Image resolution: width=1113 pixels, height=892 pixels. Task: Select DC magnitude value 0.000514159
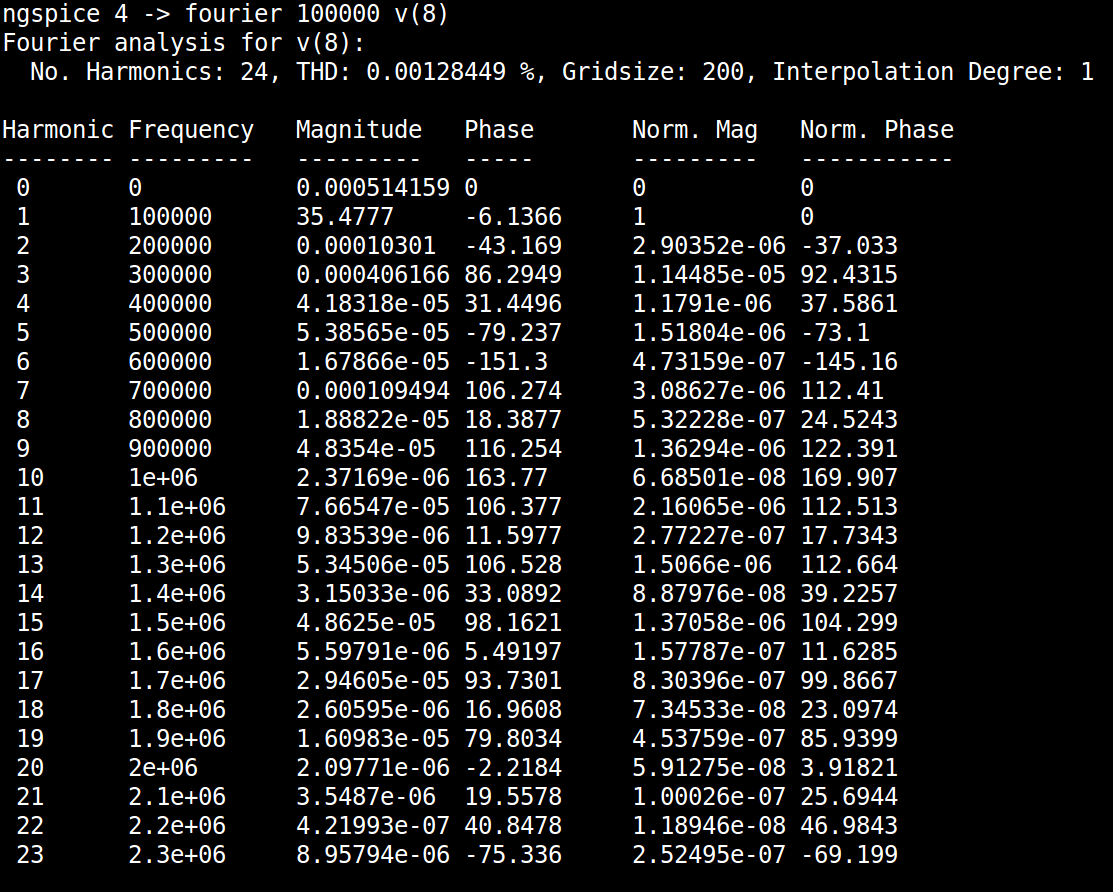pos(373,188)
